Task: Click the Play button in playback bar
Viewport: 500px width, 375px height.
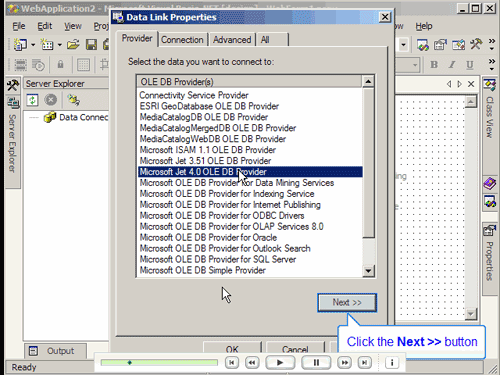Action: pyautogui.click(x=280, y=362)
